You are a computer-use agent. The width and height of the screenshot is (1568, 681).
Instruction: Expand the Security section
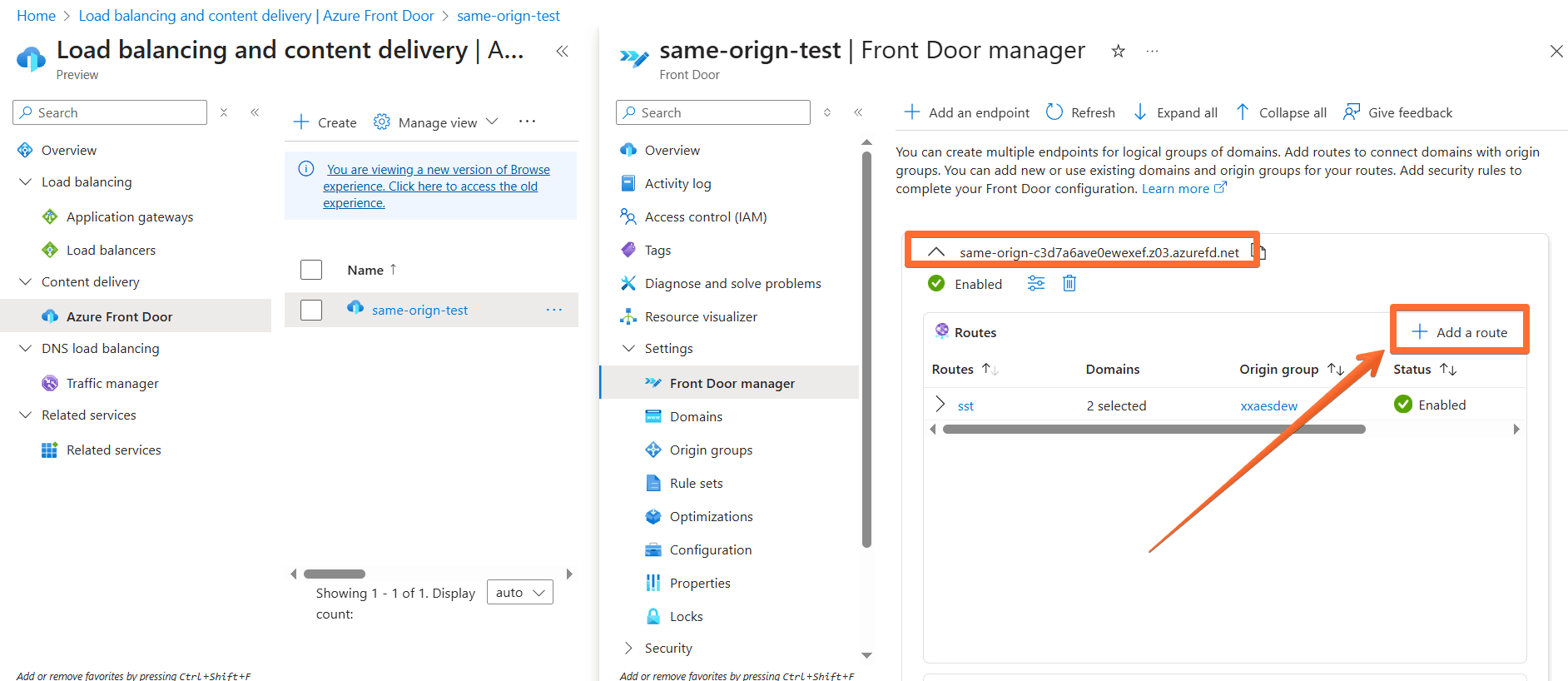tap(629, 648)
